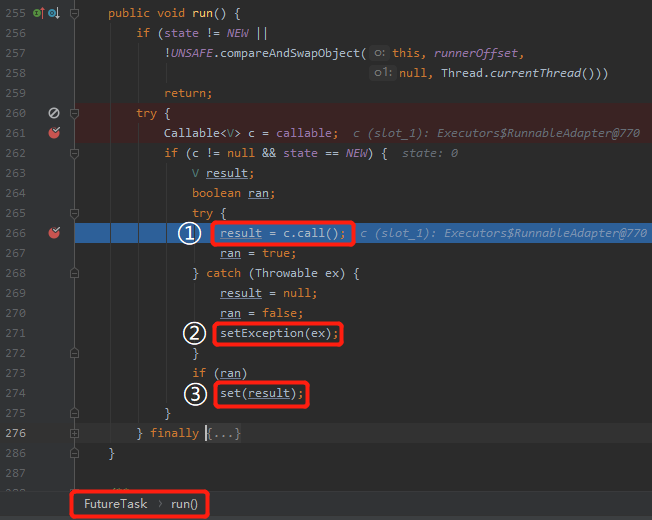Click the set(result) call

pos(262,393)
